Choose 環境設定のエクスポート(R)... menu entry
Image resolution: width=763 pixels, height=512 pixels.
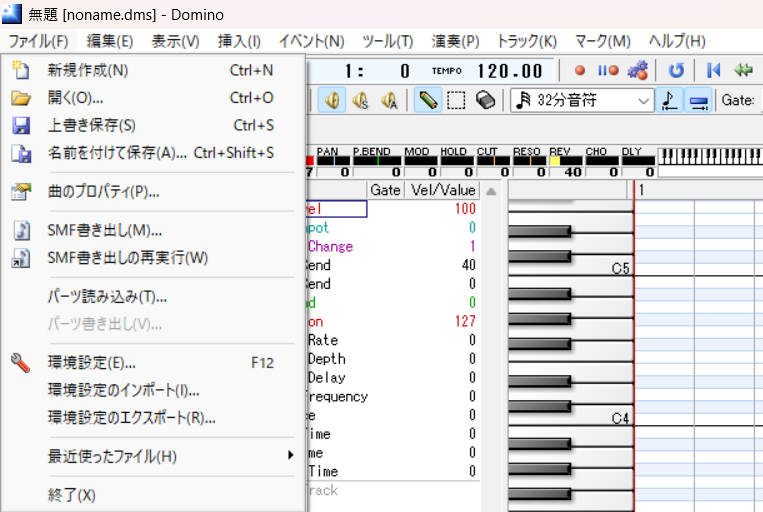tap(153, 418)
